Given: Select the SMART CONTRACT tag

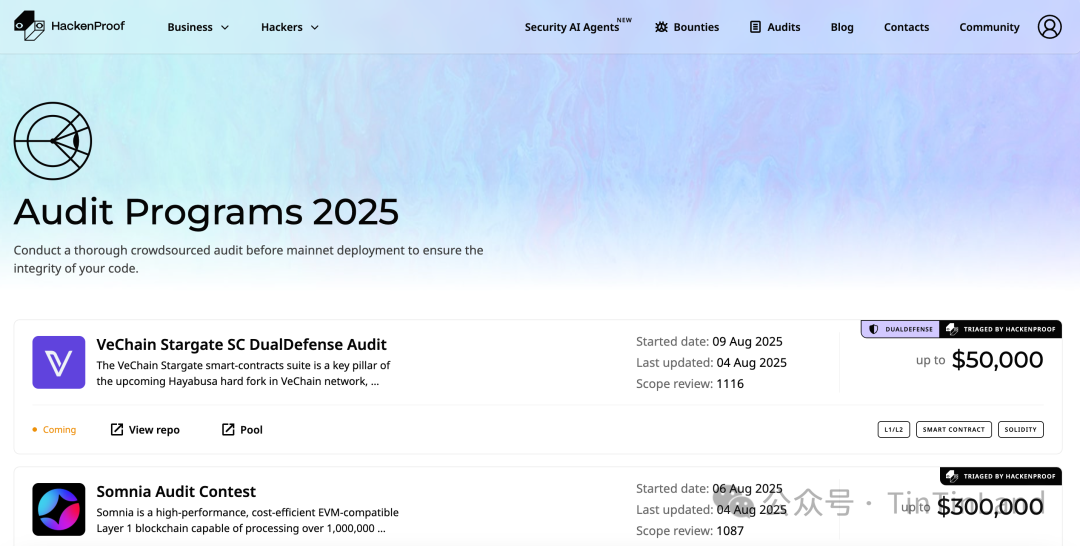Looking at the screenshot, I should pos(953,430).
